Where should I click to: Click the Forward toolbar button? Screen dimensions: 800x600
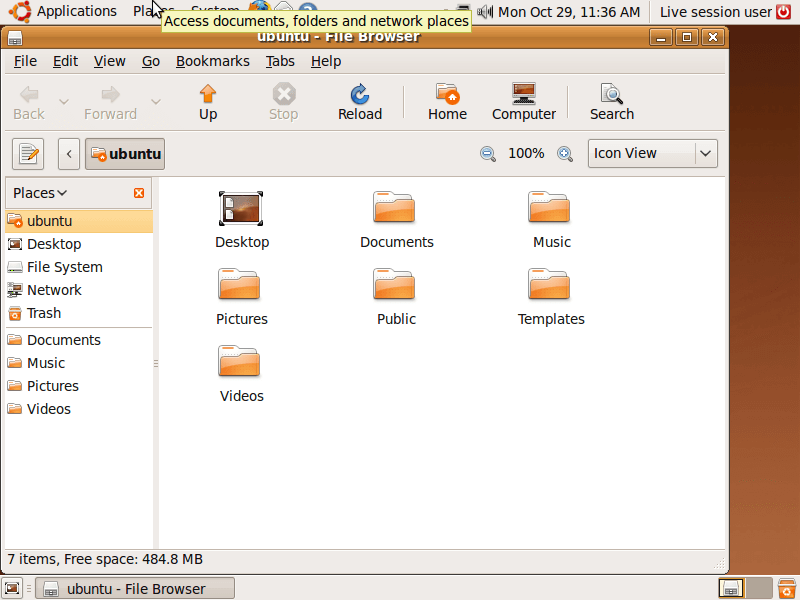click(x=110, y=103)
